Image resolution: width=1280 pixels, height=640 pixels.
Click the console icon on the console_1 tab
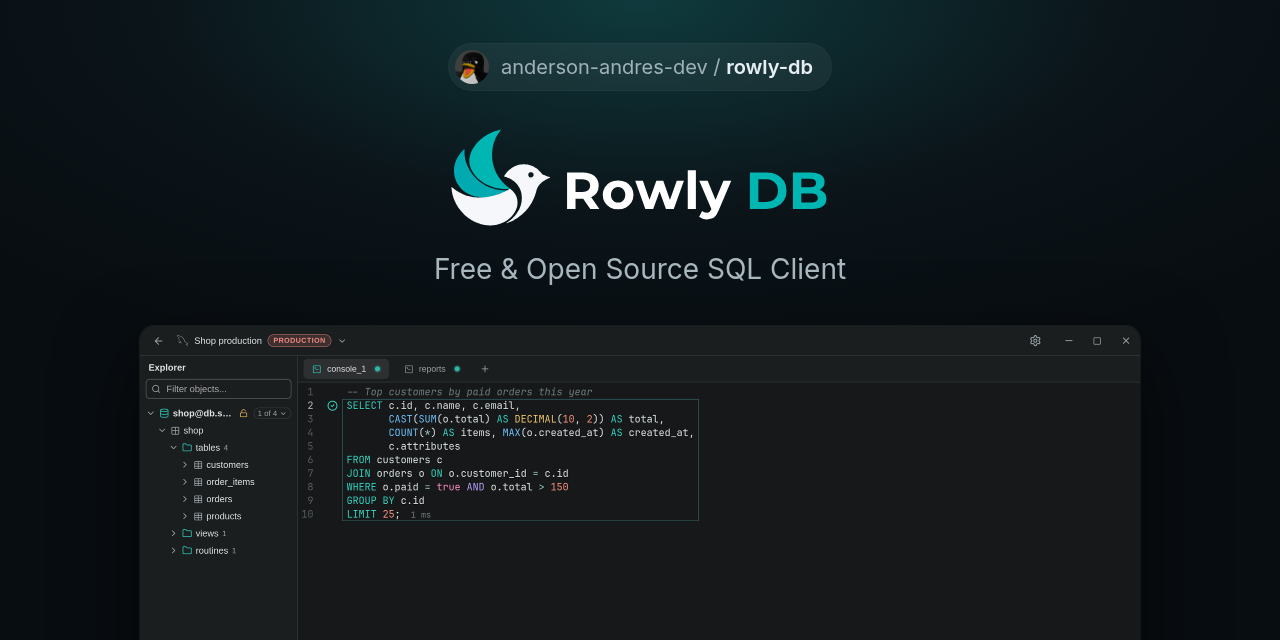[317, 369]
